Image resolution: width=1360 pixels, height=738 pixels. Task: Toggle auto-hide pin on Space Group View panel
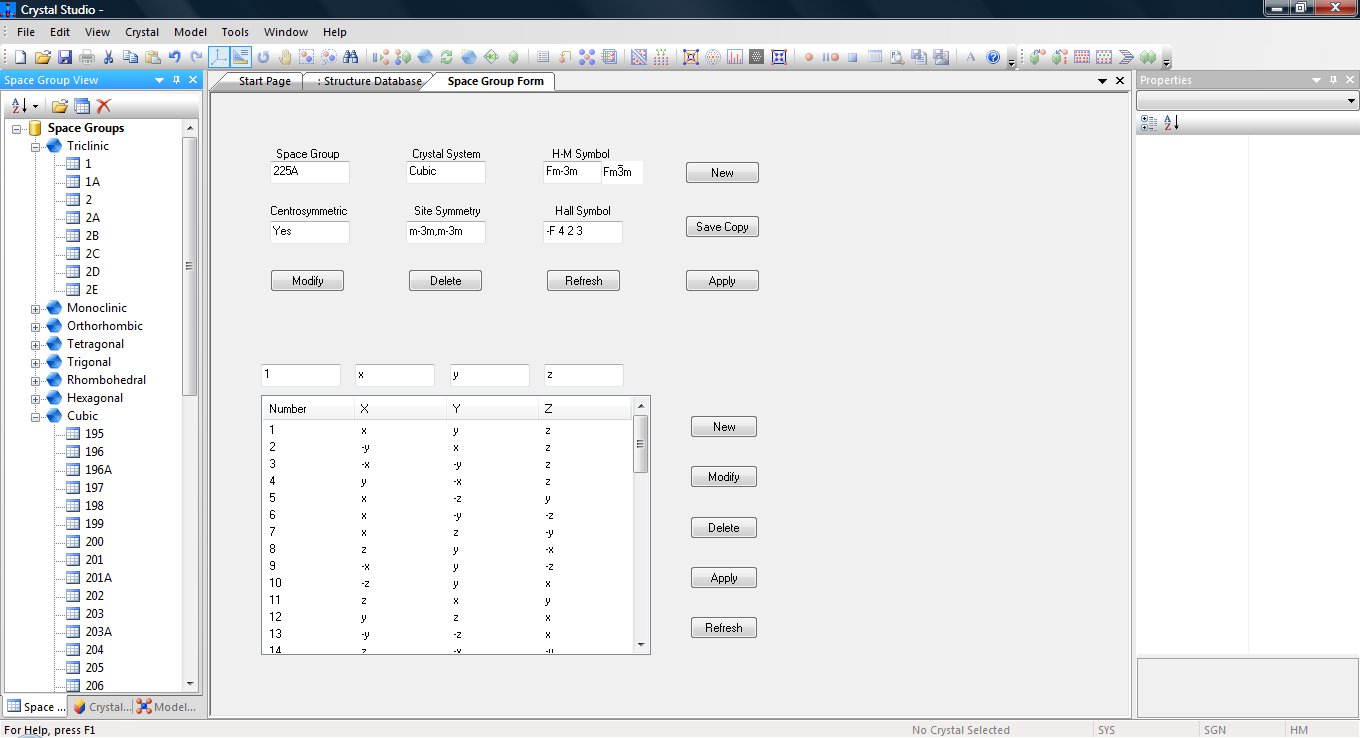pos(176,80)
